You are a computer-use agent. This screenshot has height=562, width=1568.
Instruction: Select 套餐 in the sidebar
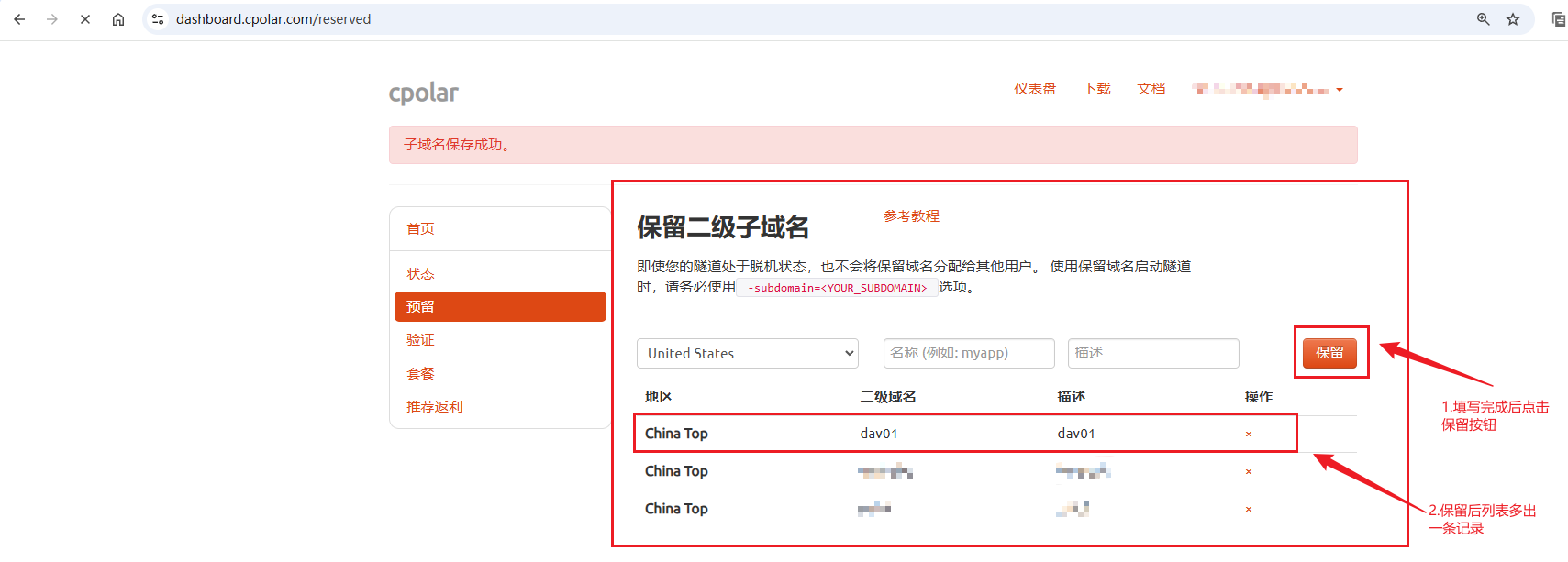[x=420, y=374]
